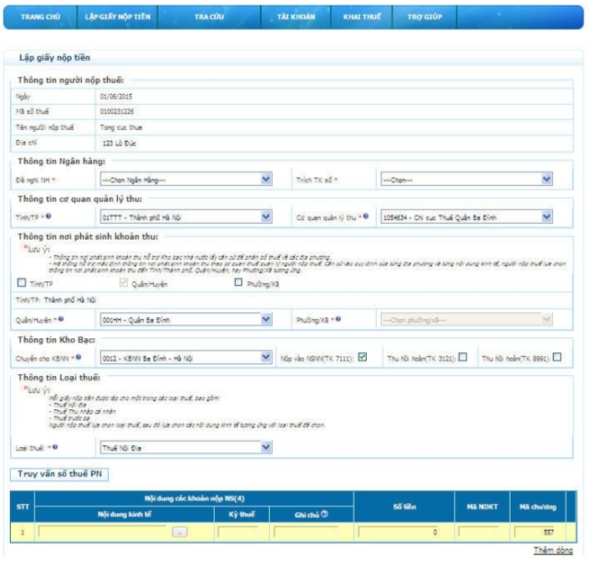Go to the Tra cứu menu
Image resolution: width=600 pixels, height=564 pixels.
click(209, 17)
